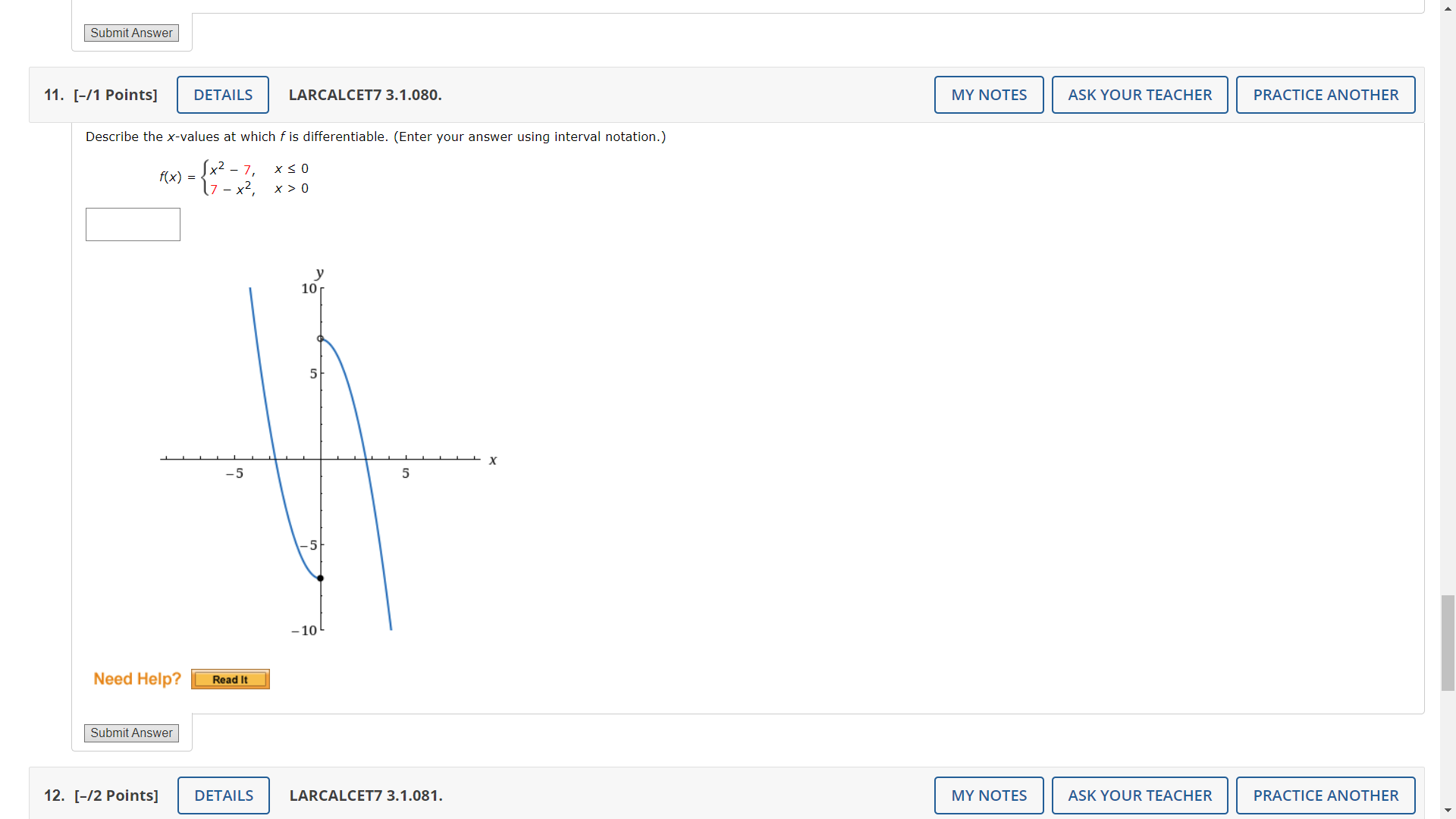
Task: Click PRACTICE ANOTHER for problem 11
Action: [x=1326, y=94]
